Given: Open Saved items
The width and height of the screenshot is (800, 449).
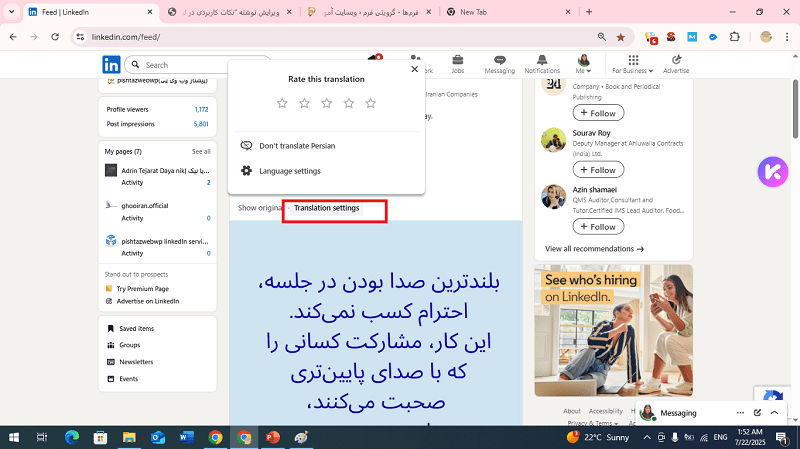Looking at the screenshot, I should 136,329.
